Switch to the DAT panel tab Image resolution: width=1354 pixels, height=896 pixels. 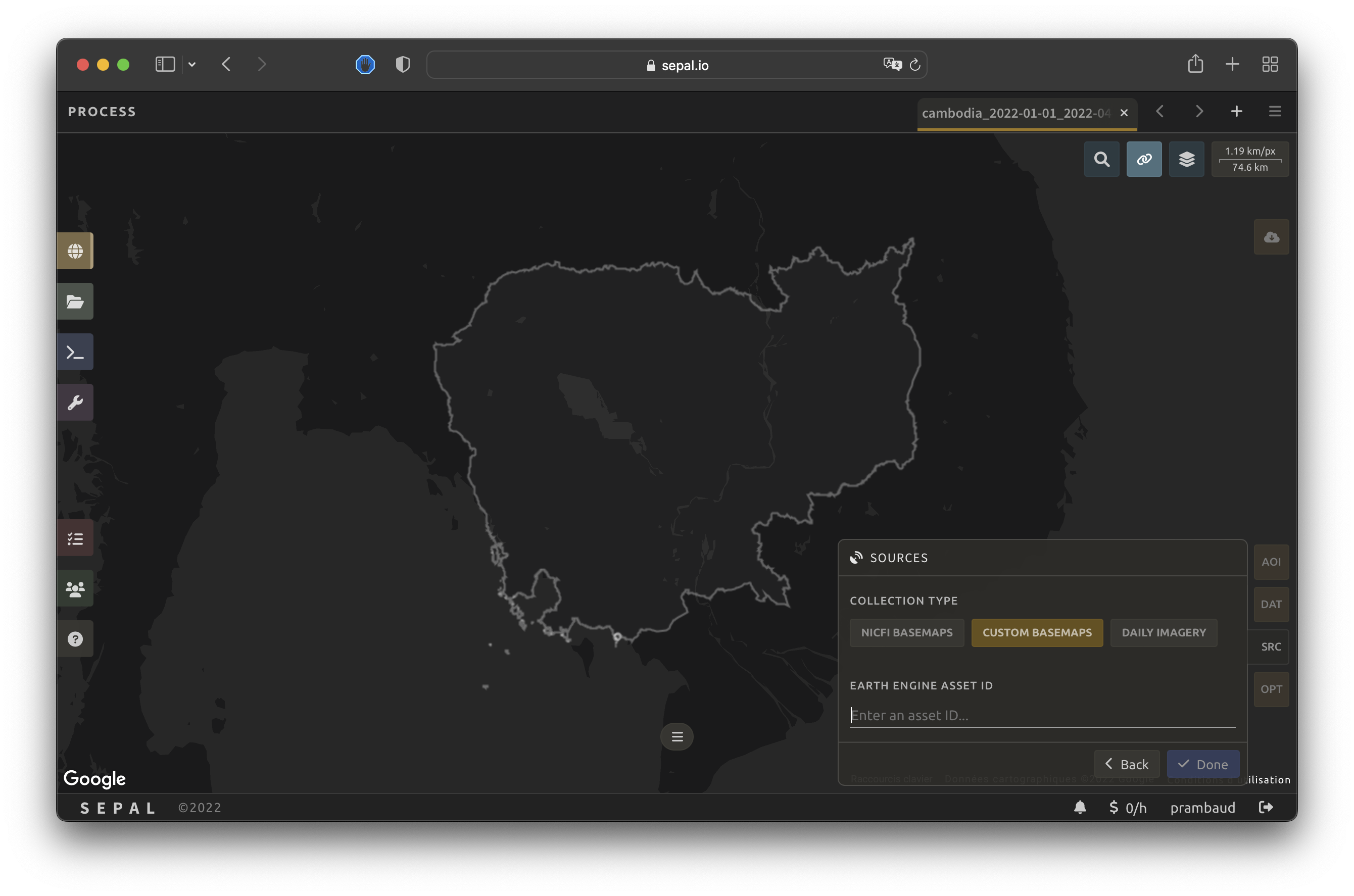tap(1271, 604)
